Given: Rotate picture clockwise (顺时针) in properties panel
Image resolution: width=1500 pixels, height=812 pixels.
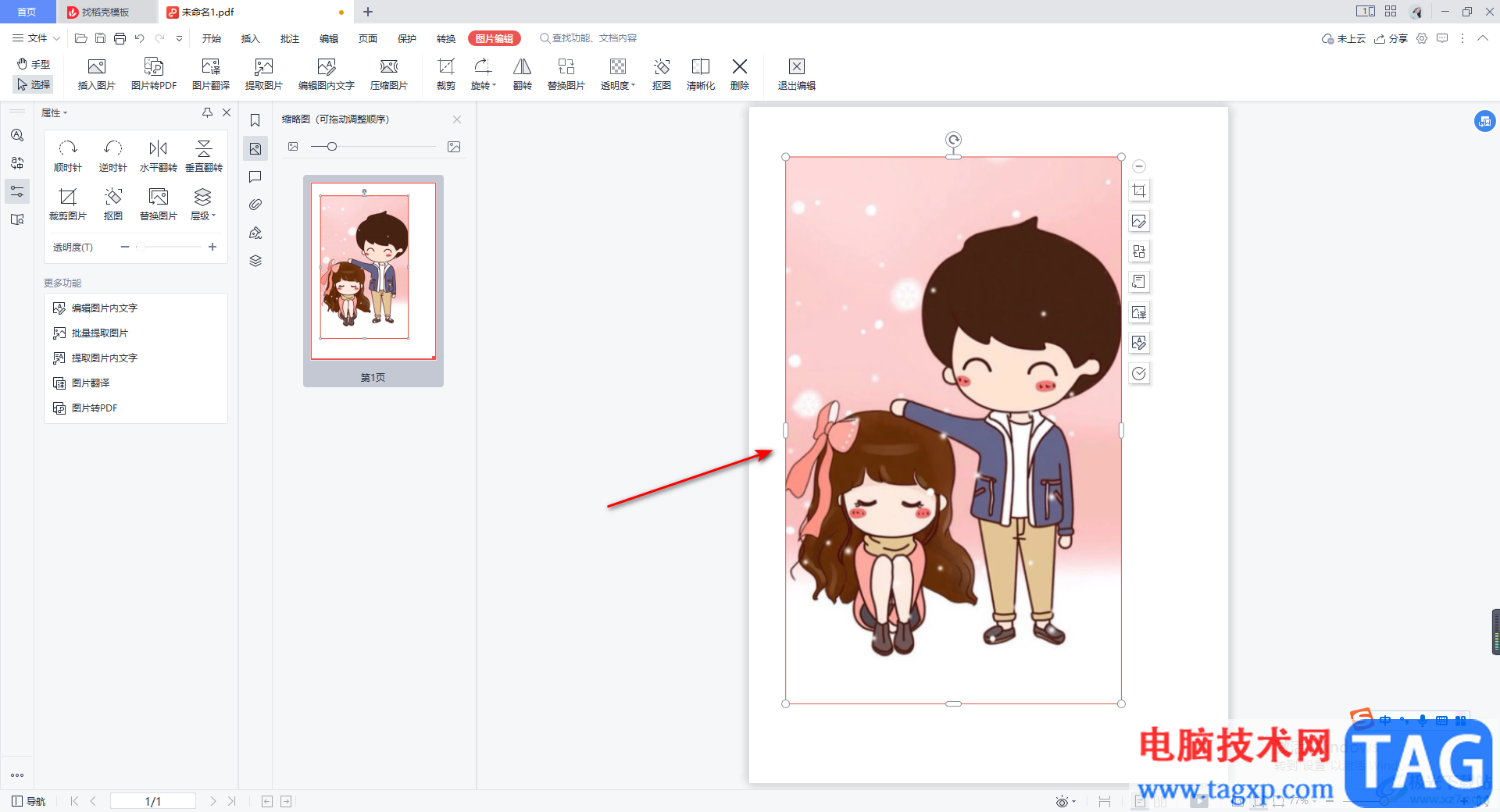Looking at the screenshot, I should pyautogui.click(x=68, y=156).
